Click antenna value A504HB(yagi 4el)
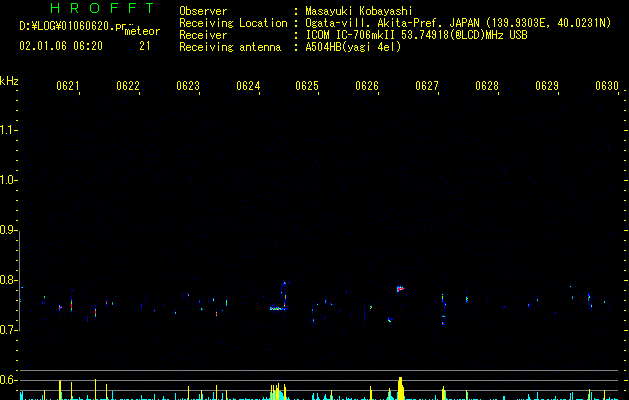 (353, 47)
